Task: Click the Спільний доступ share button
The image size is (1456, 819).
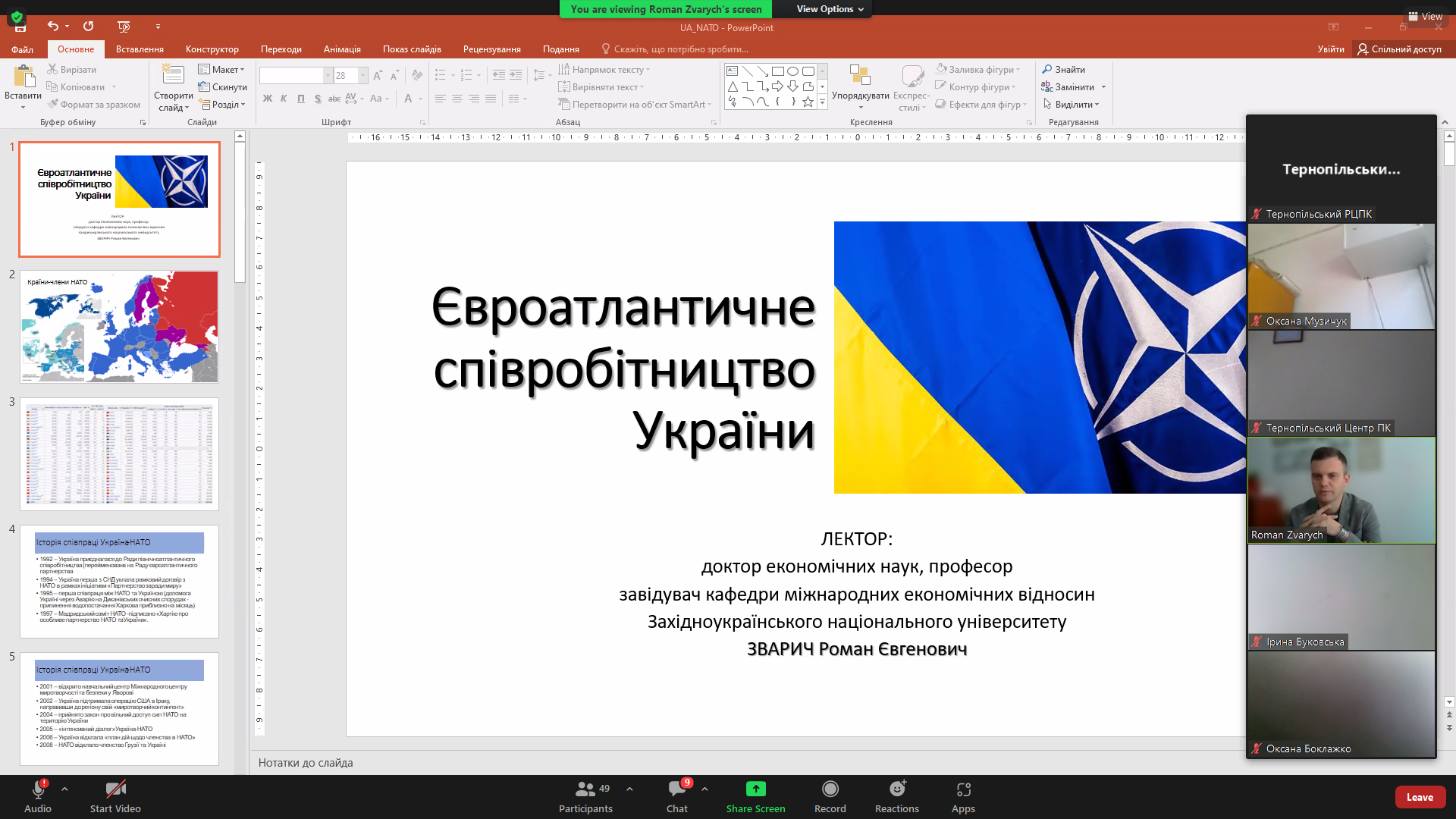Action: (1399, 49)
